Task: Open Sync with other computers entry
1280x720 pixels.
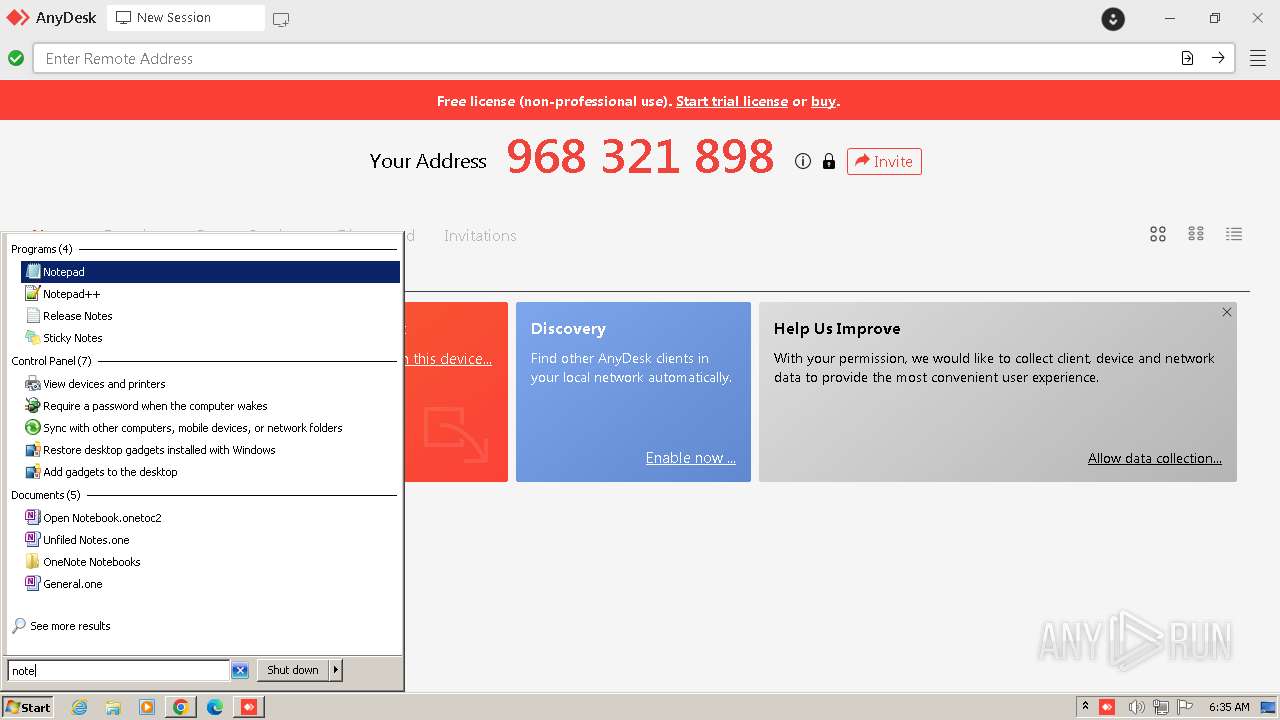Action: [x=210, y=428]
